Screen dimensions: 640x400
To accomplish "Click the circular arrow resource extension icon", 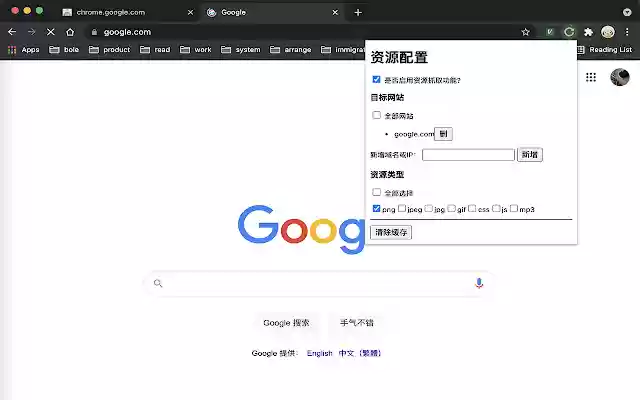I will point(569,32).
